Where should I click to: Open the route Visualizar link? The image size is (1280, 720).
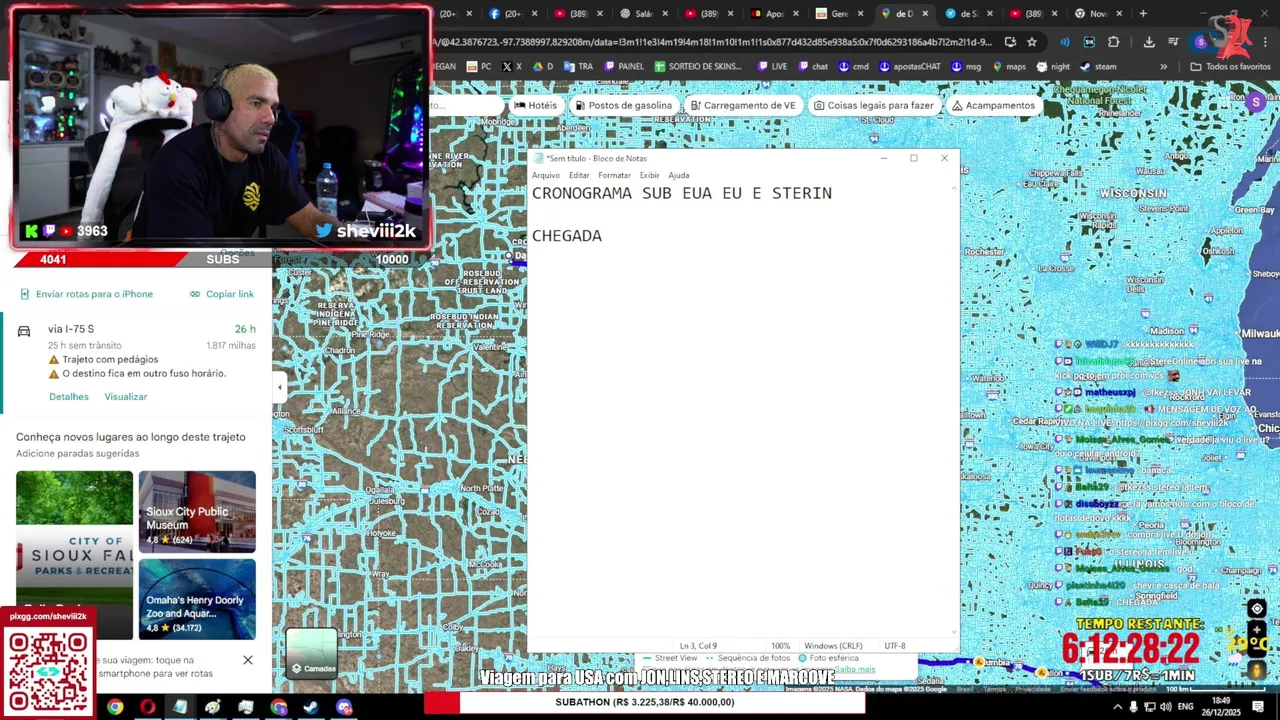tap(126, 397)
